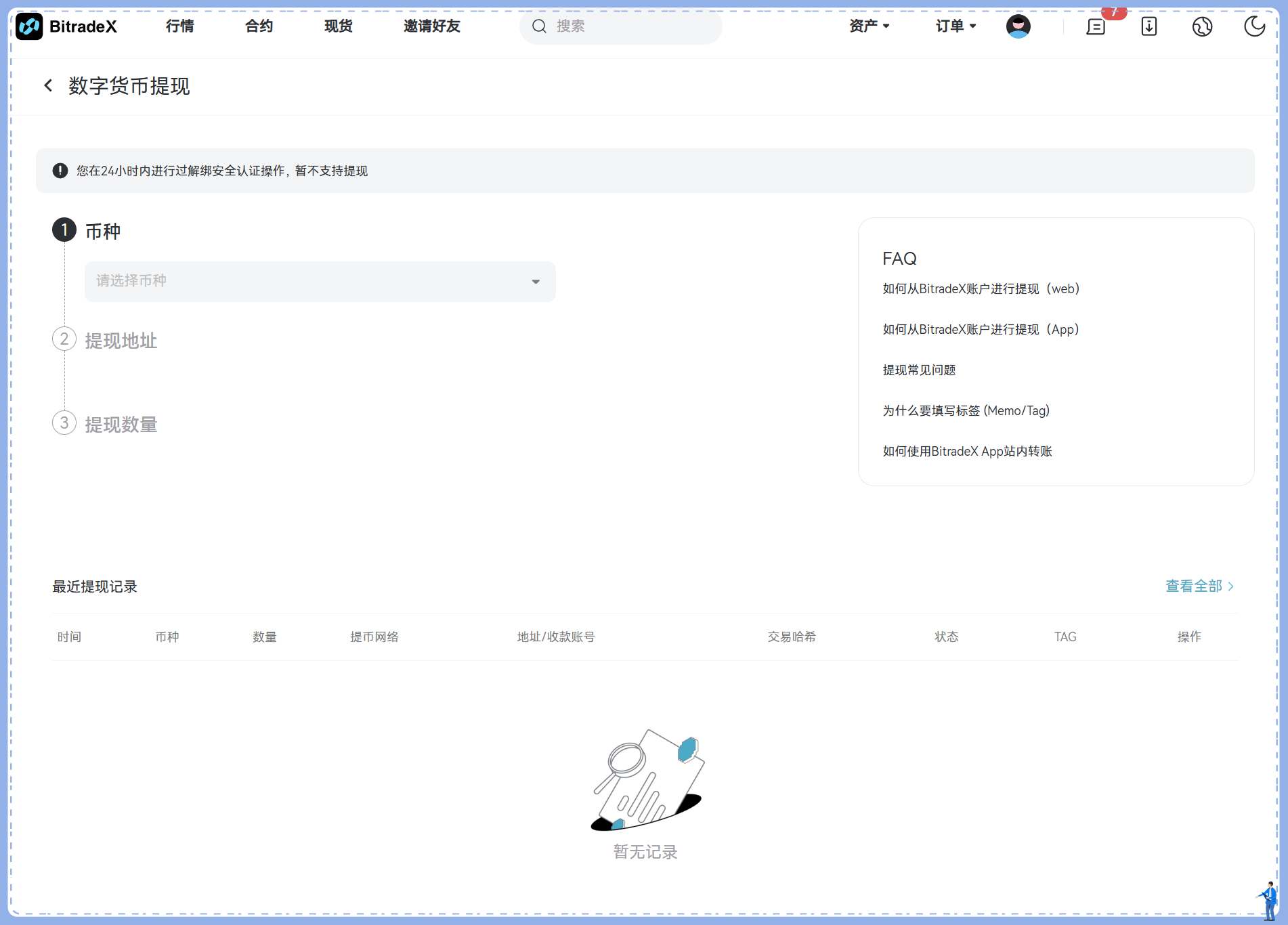The width and height of the screenshot is (1288, 925).
Task: Open the notifications message icon
Action: click(1096, 26)
